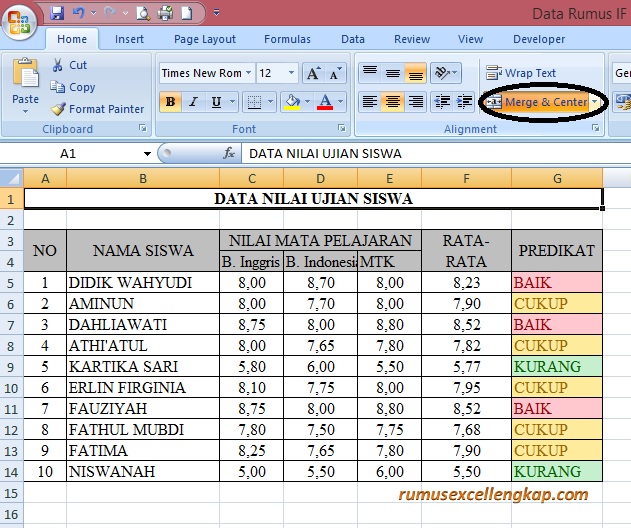Open the Name Box dropdown arrow
This screenshot has width=631, height=528.
pos(147,153)
